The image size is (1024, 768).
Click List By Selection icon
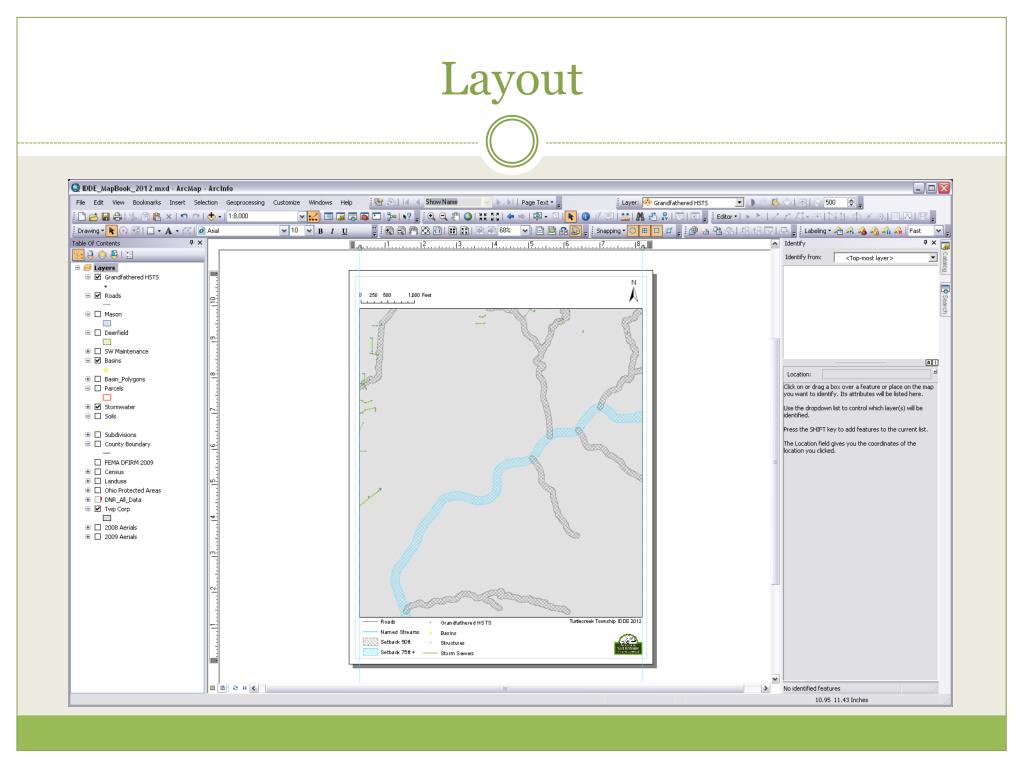click(114, 255)
